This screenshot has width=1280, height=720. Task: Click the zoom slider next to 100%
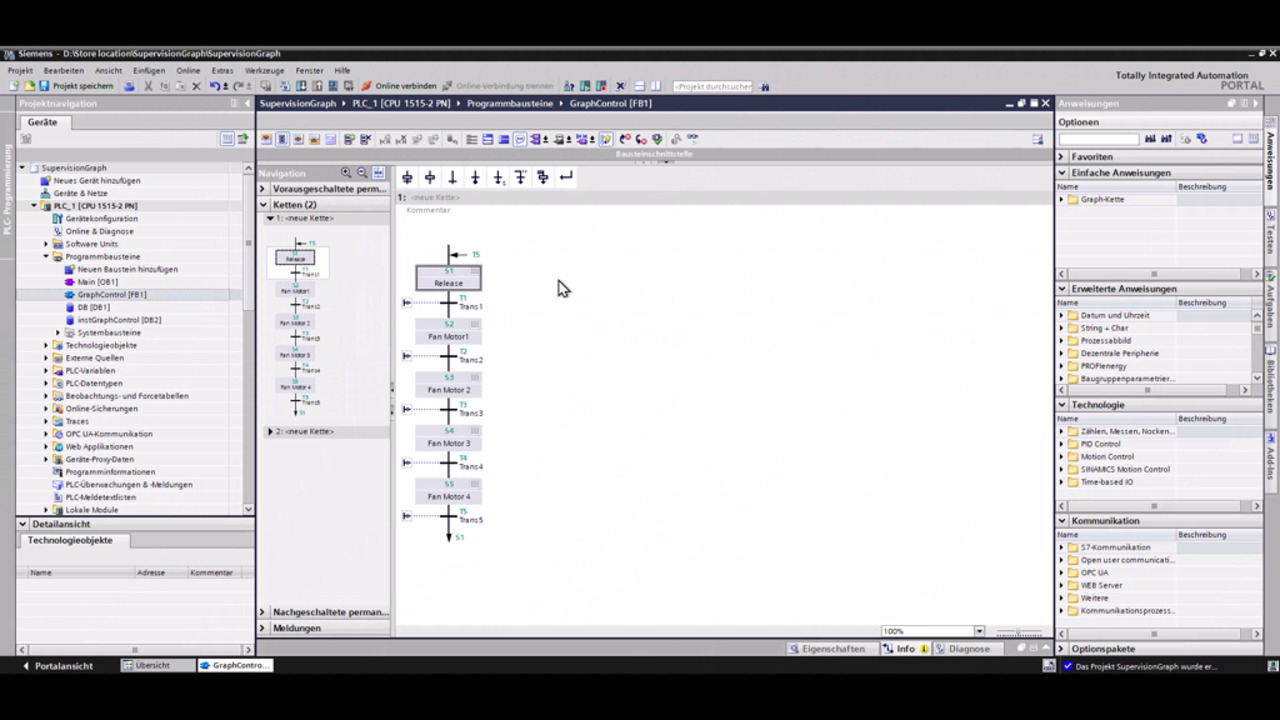point(1019,632)
